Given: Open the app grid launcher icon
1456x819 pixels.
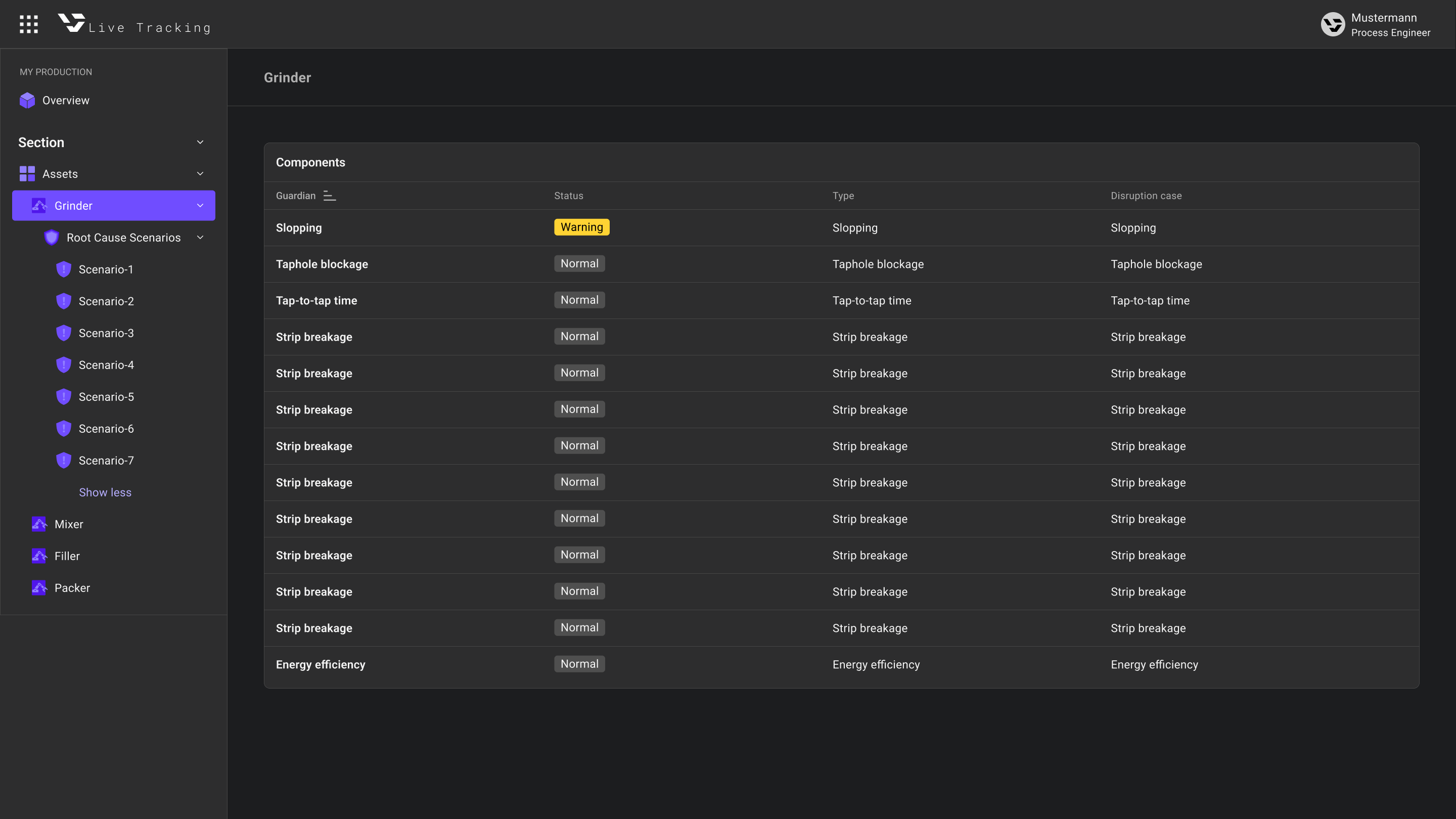Looking at the screenshot, I should pos(29,24).
